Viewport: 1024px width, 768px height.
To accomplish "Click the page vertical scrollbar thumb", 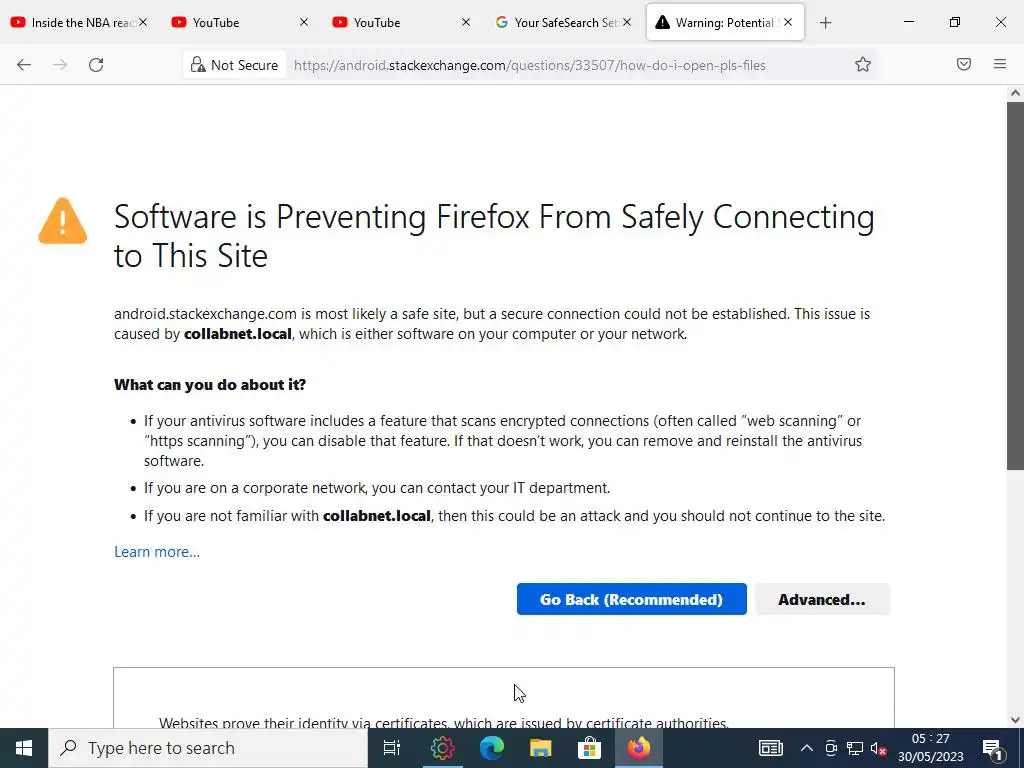I will coord(1015,285).
